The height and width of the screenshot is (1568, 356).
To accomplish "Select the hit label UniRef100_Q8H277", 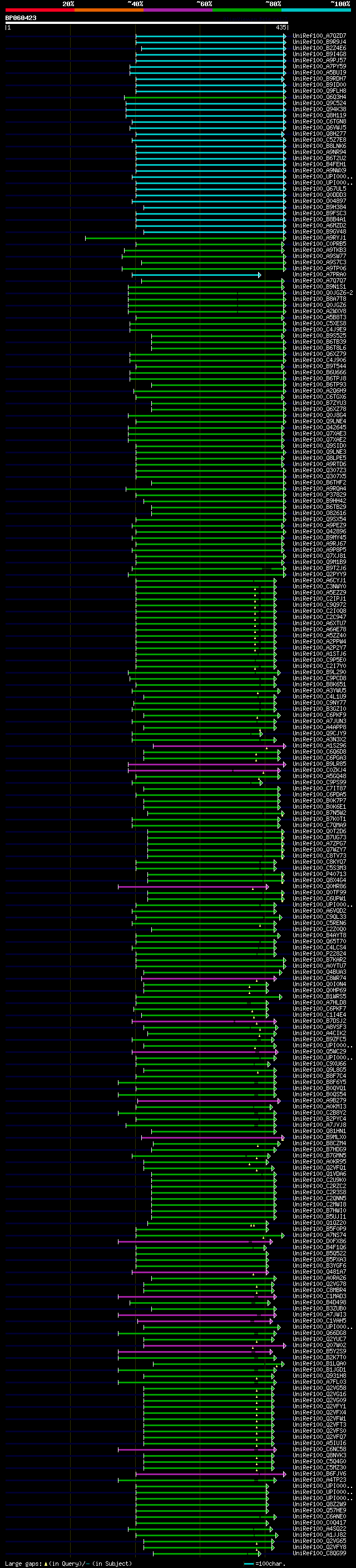I will 319,134.
